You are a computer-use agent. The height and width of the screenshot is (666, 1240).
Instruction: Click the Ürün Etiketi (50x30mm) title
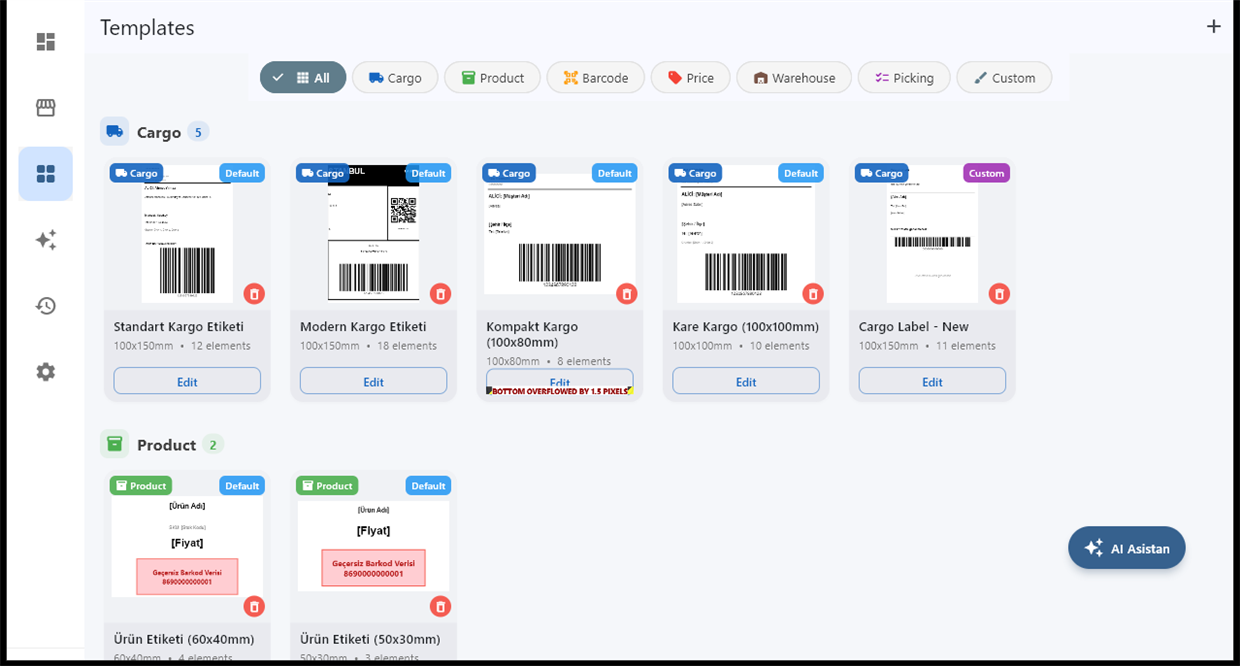370,639
